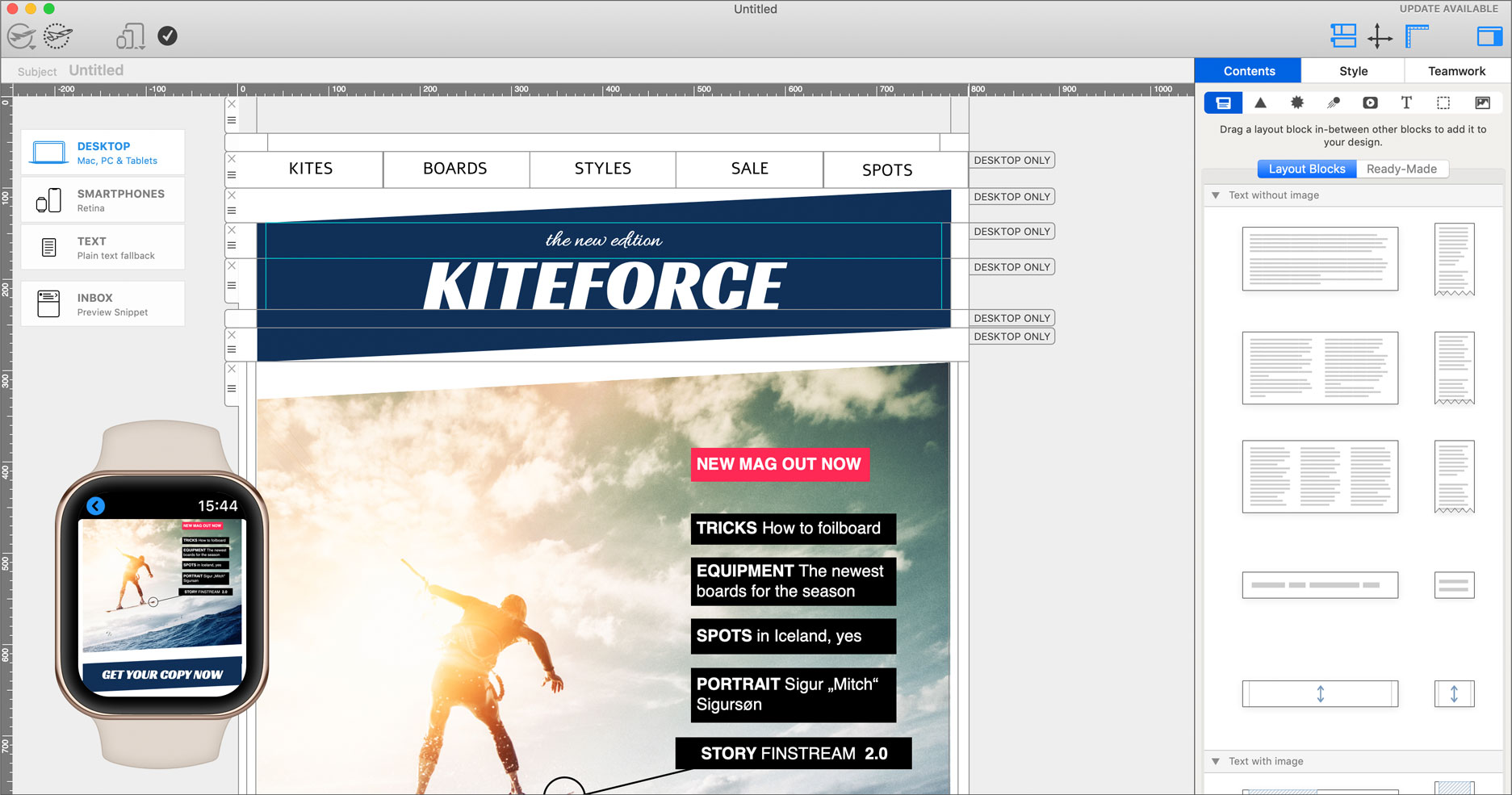The width and height of the screenshot is (1512, 795).
Task: Click the UPDATE AVAILABLE link
Action: pyautogui.click(x=1448, y=9)
